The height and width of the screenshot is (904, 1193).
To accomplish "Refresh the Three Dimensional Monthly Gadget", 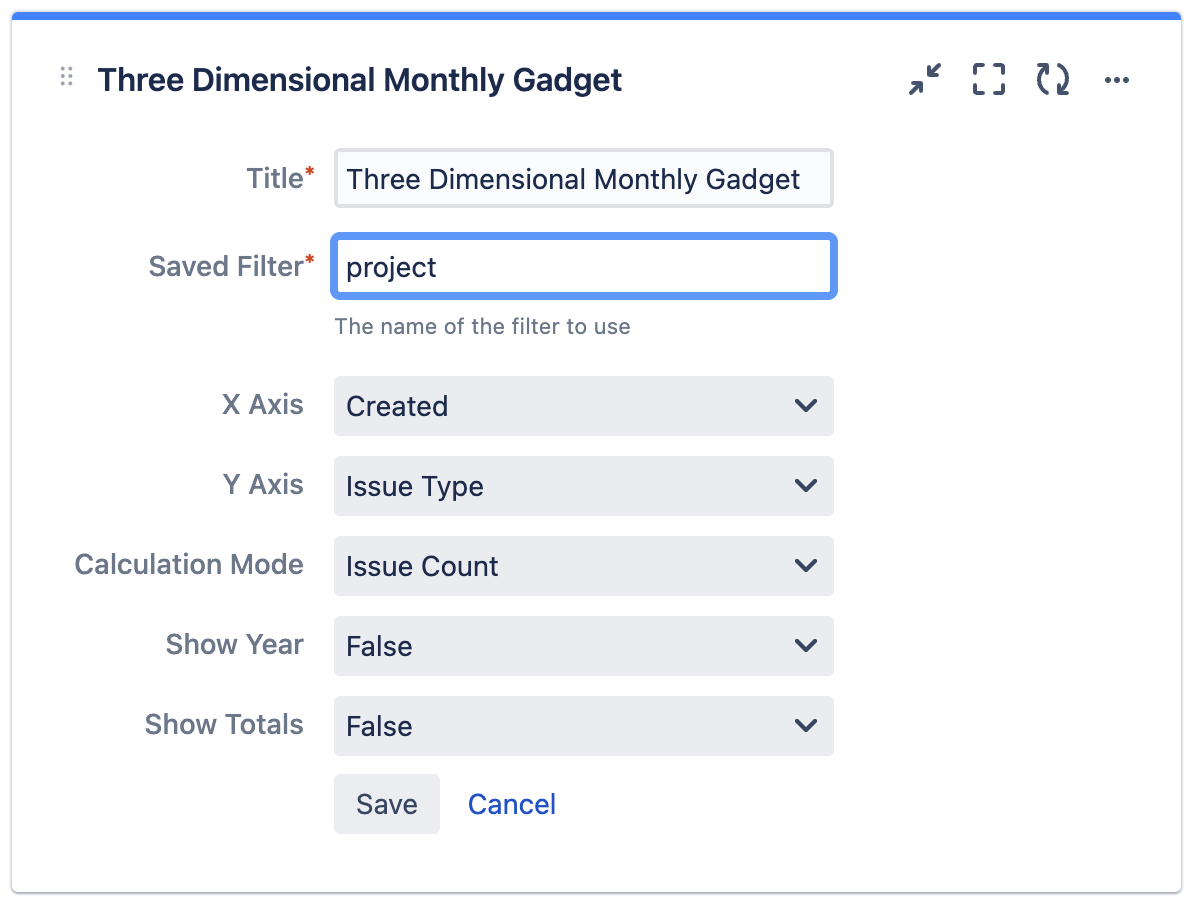I will click(x=1052, y=79).
